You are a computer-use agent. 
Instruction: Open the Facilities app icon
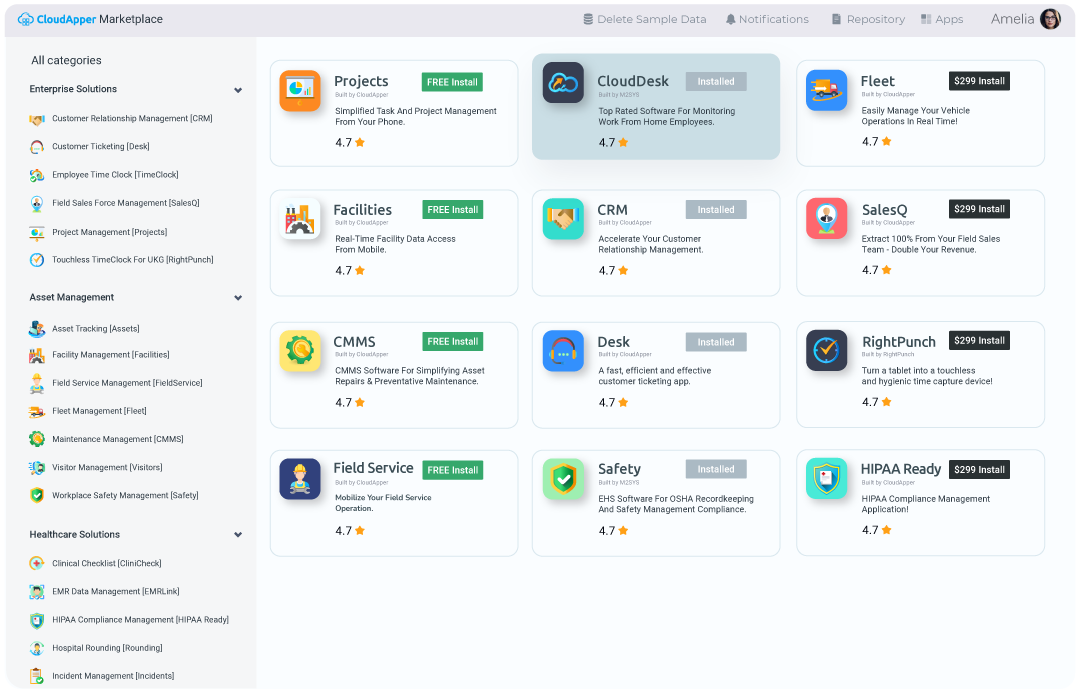click(x=300, y=218)
